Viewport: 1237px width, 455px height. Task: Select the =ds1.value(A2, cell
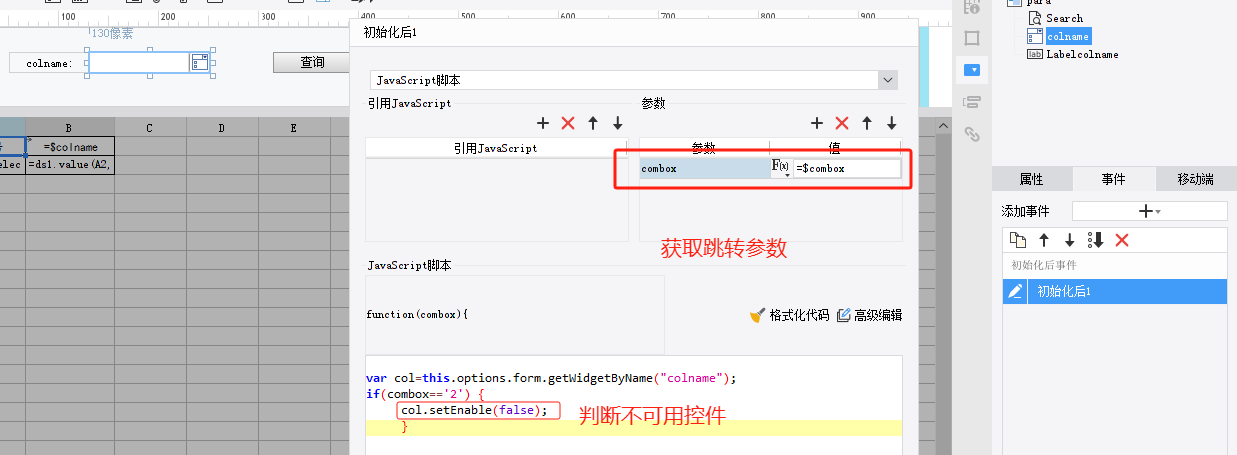click(x=69, y=165)
